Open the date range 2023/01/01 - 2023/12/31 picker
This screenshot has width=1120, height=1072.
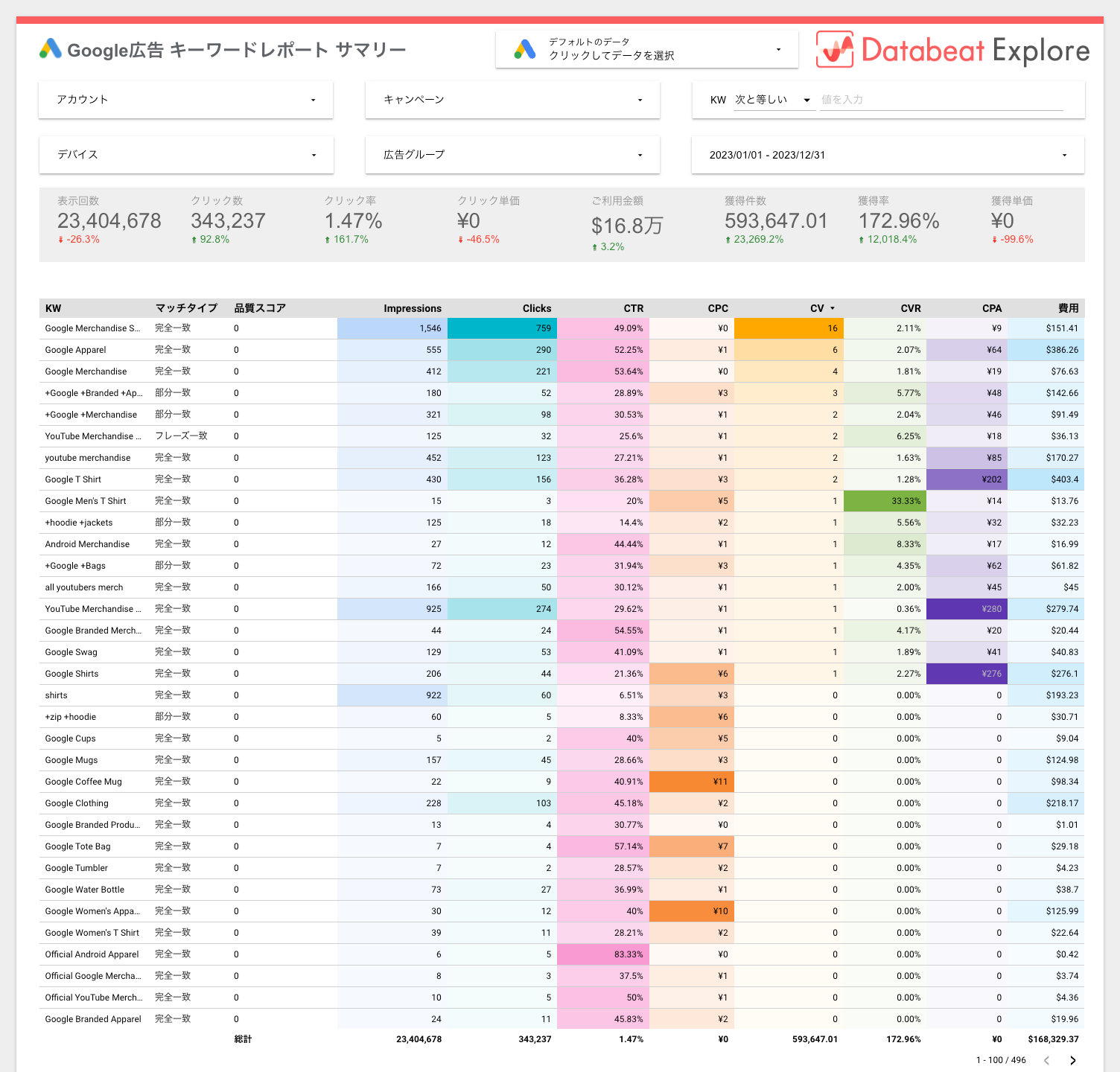pyautogui.click(x=888, y=155)
